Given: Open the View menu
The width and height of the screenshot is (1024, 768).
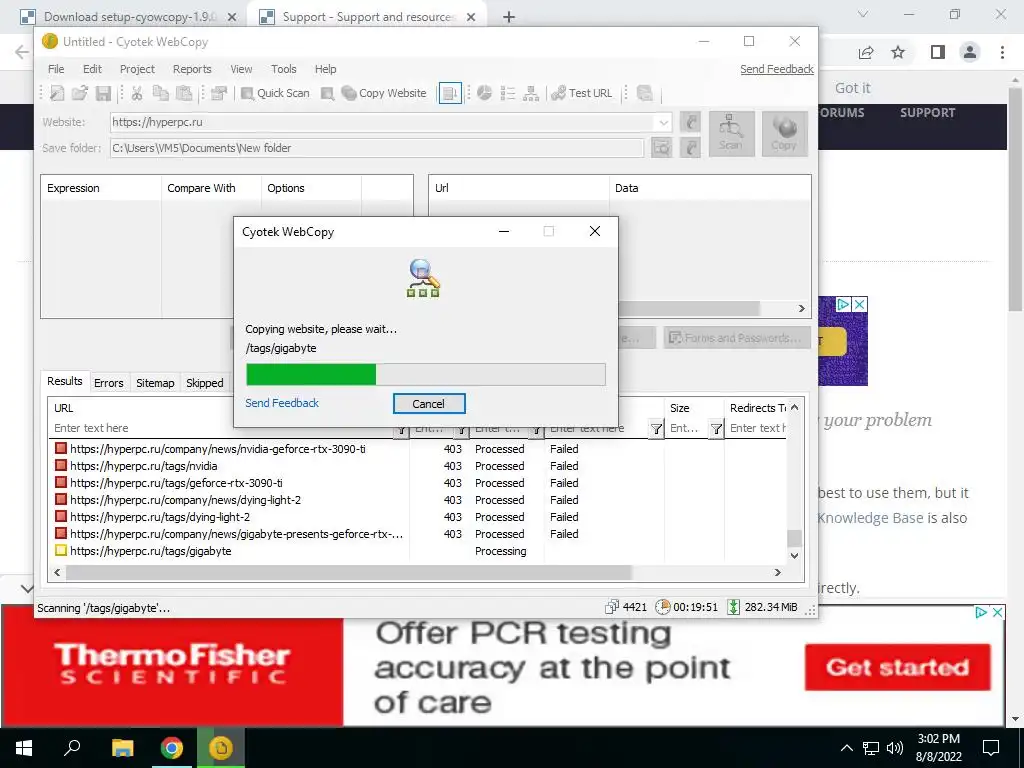Looking at the screenshot, I should click(241, 69).
